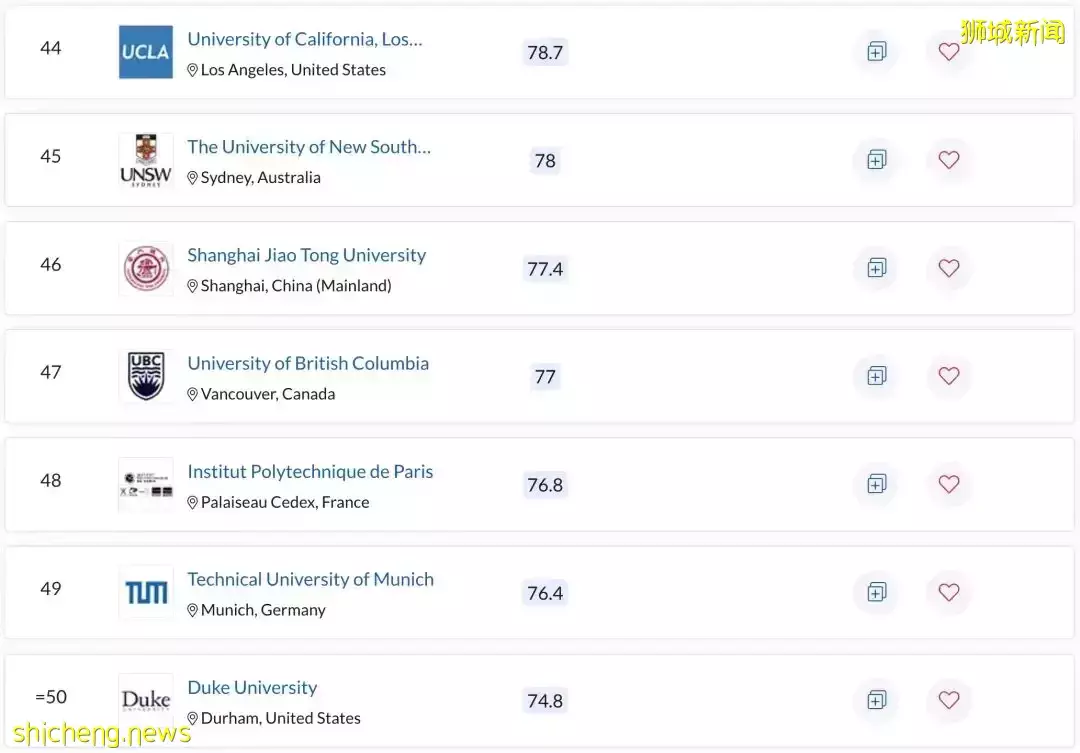Click the 78.7 score badge for UCLA
The image size is (1080, 753).
545,52
